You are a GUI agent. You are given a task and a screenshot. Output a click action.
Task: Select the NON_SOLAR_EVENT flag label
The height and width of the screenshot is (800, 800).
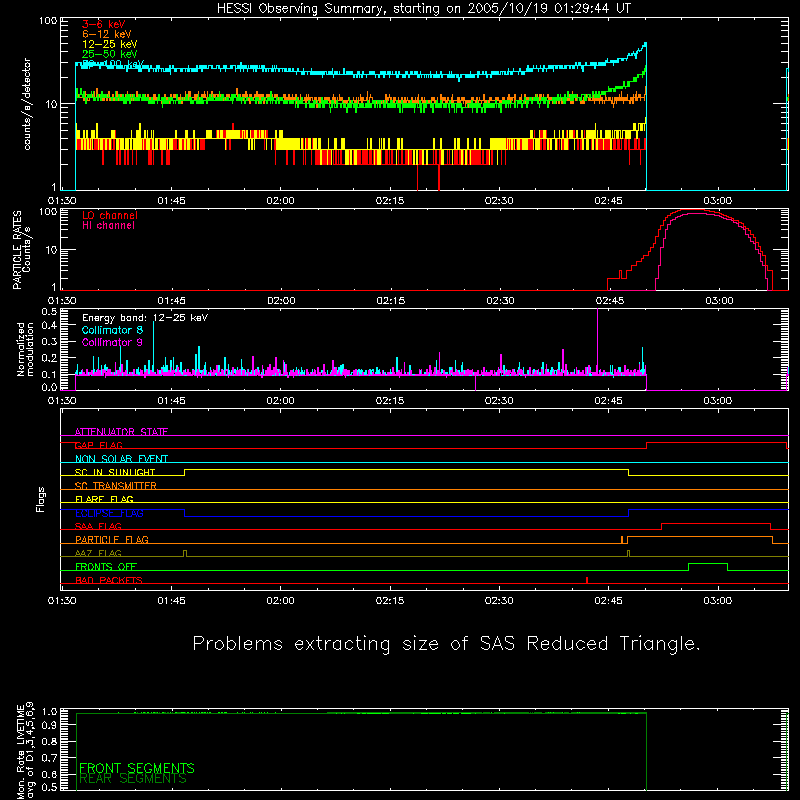121,459
